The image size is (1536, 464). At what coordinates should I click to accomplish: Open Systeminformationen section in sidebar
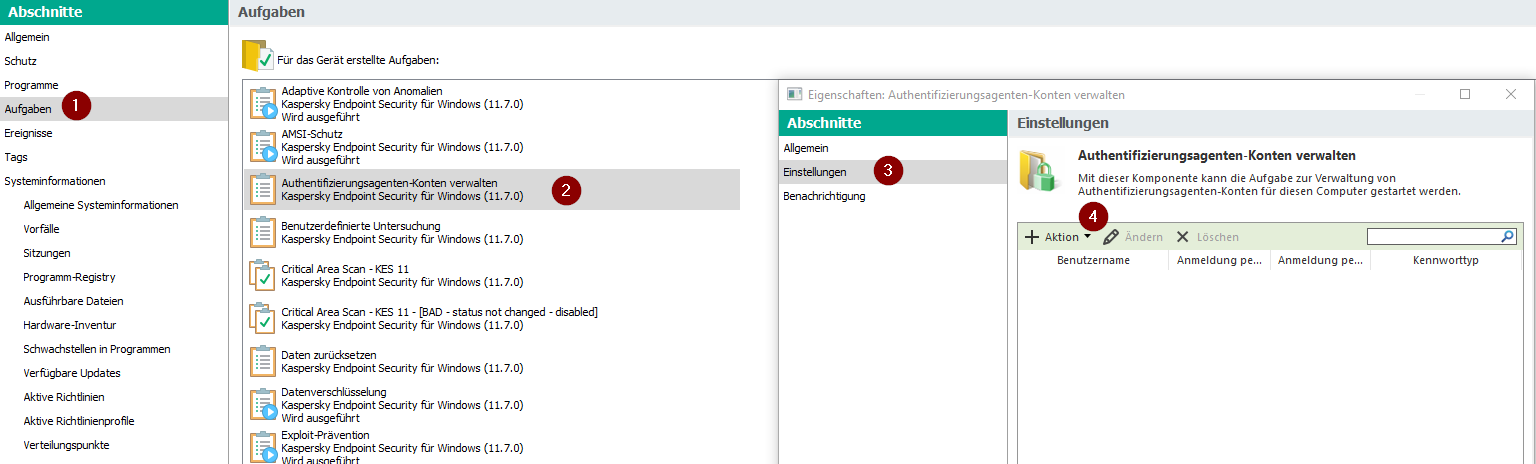55,181
